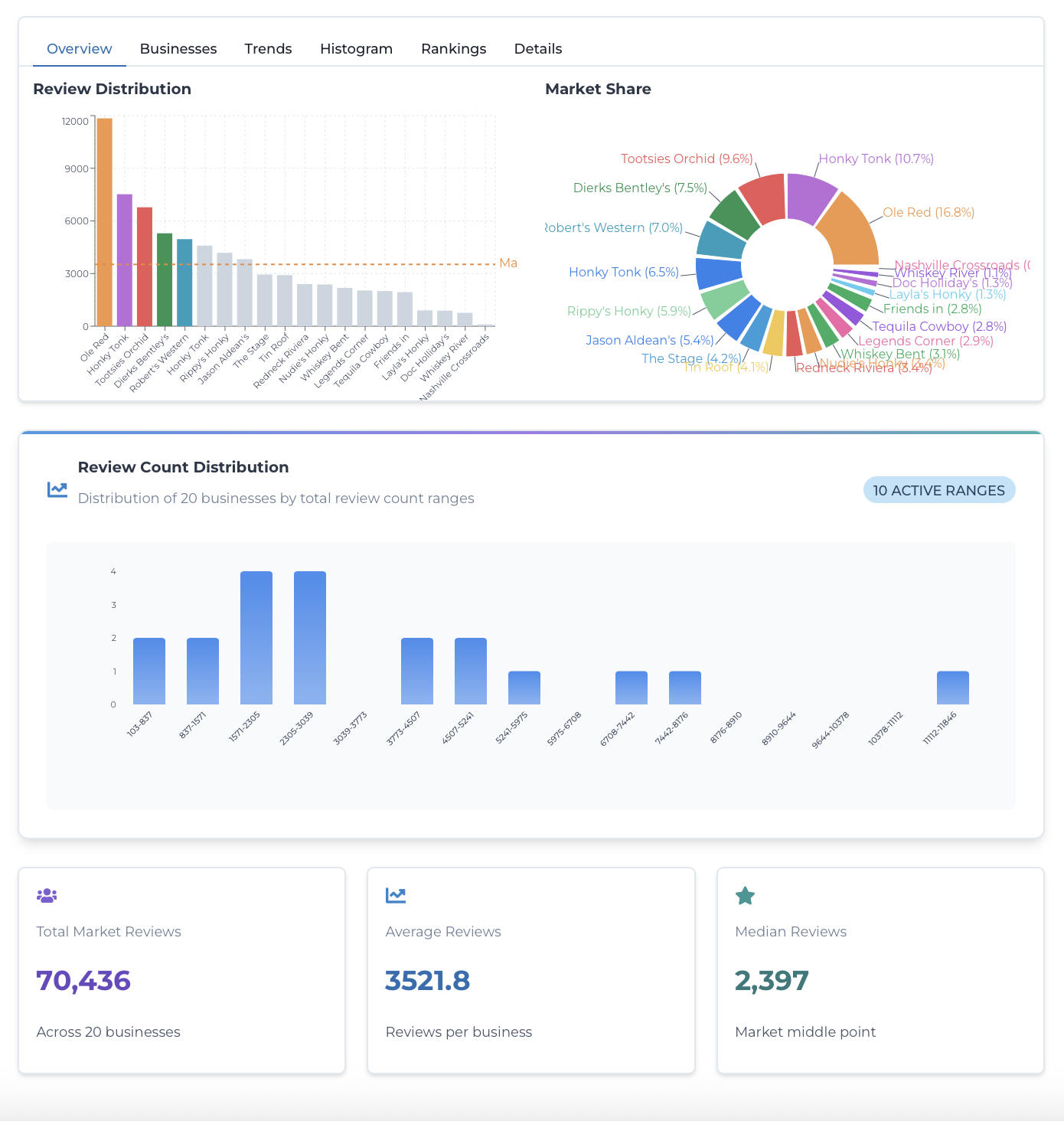
Task: Click the histogram bar for range 837-1571
Action: pyautogui.click(x=203, y=671)
